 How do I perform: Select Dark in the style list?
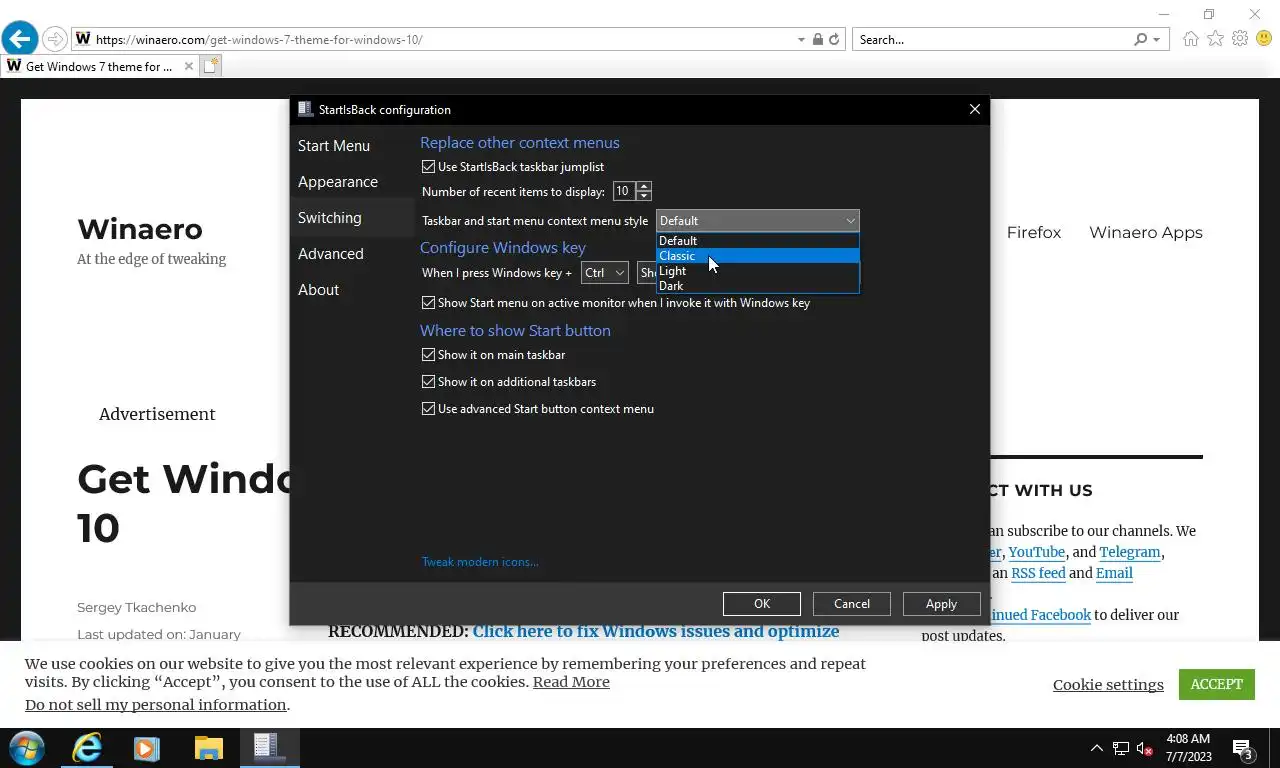pos(757,286)
